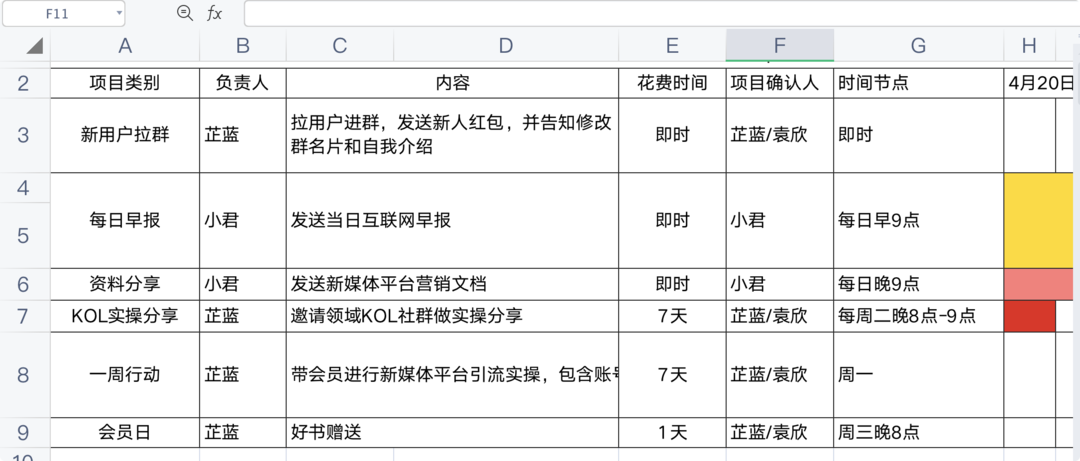Click the select-all triangle corner

34,46
